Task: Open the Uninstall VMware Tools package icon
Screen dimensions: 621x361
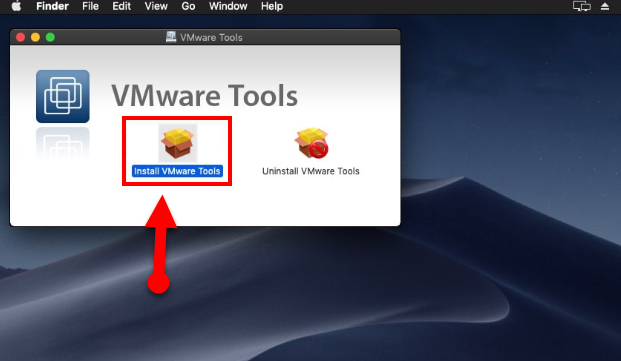Action: pyautogui.click(x=311, y=143)
